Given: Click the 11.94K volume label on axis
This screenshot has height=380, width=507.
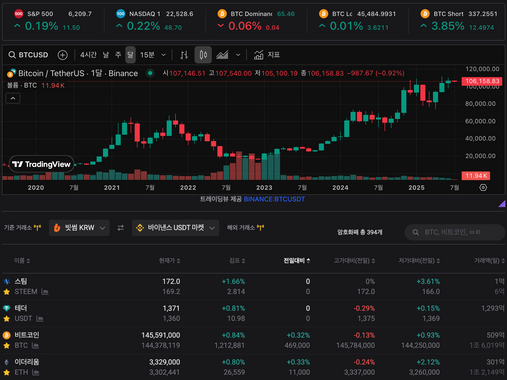Looking at the screenshot, I should click(x=476, y=176).
